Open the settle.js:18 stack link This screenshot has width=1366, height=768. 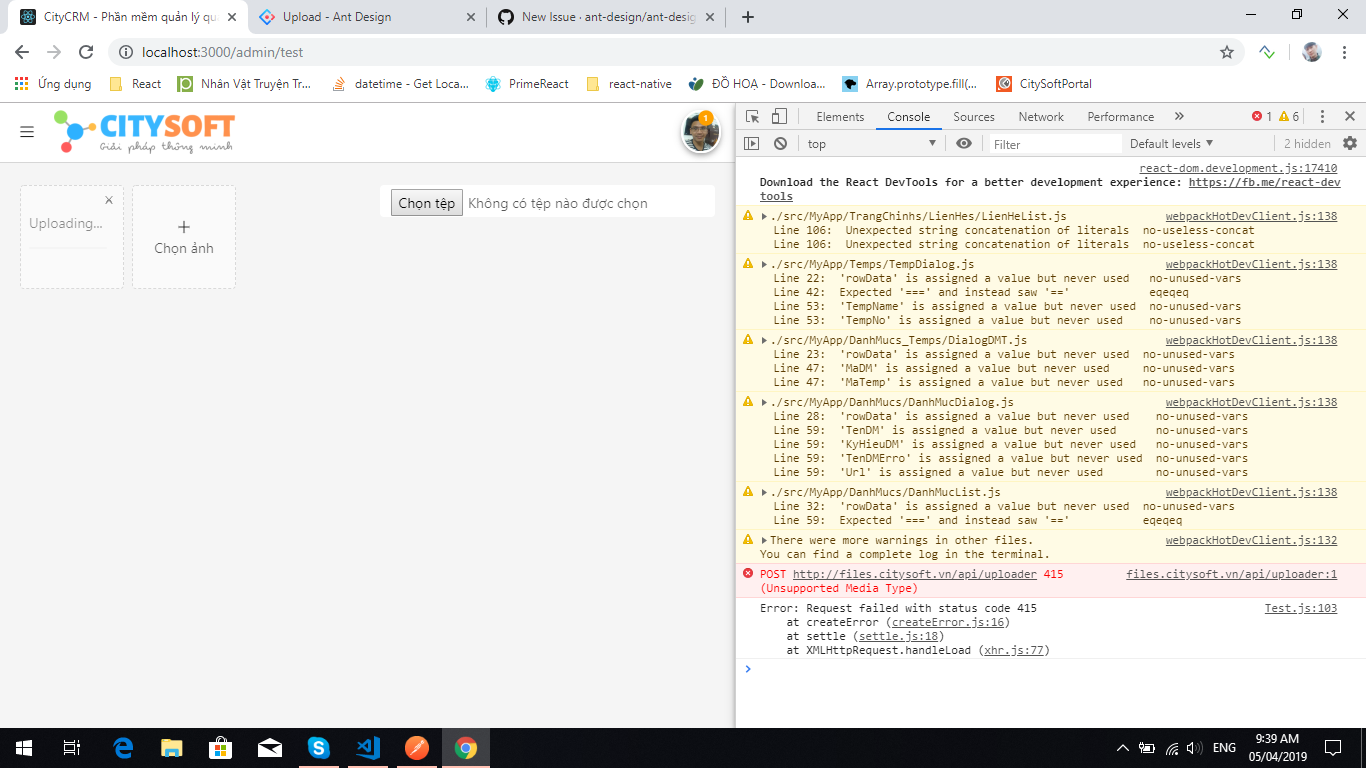(x=898, y=636)
